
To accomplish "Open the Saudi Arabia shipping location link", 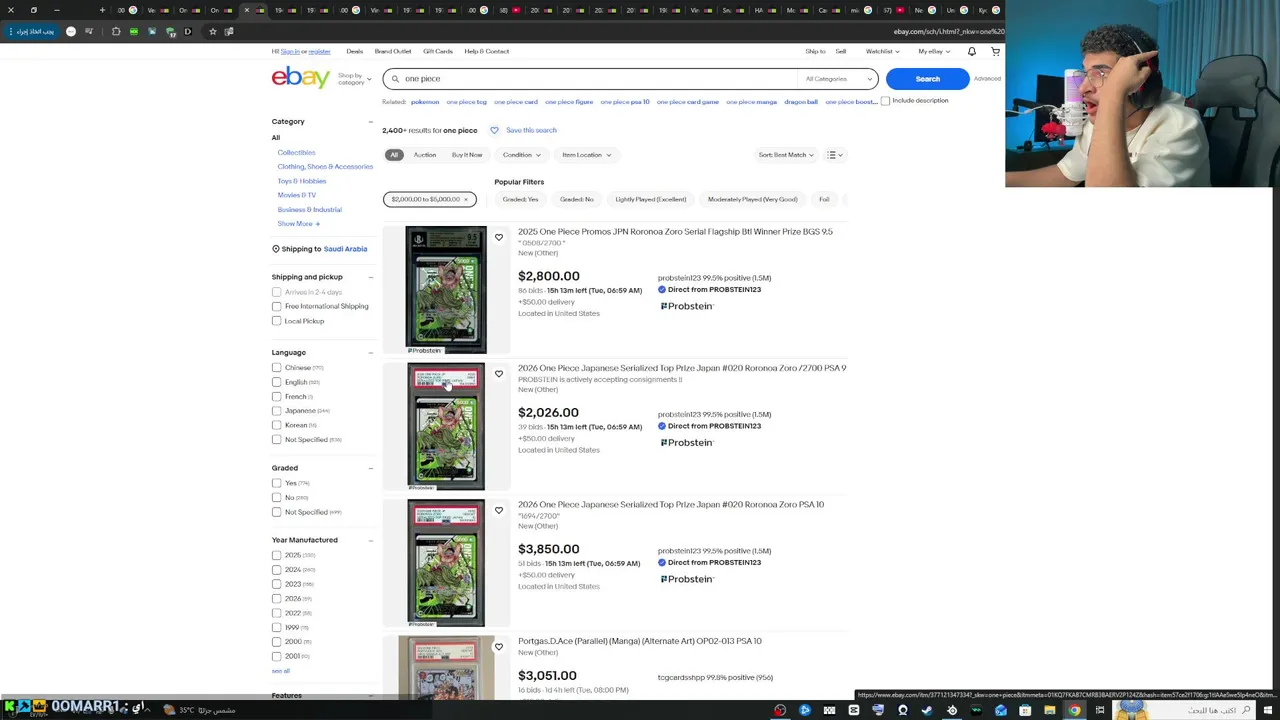I will (345, 249).
